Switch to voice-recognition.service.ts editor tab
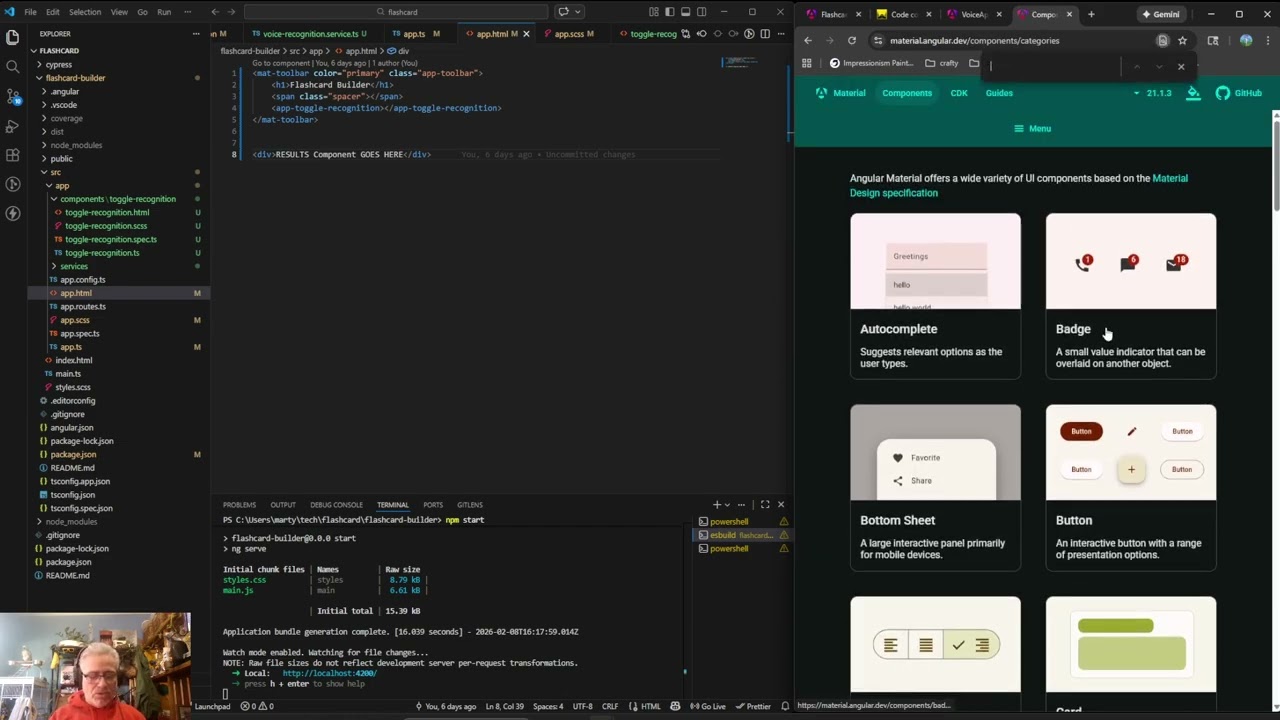1280x720 pixels. (310, 34)
